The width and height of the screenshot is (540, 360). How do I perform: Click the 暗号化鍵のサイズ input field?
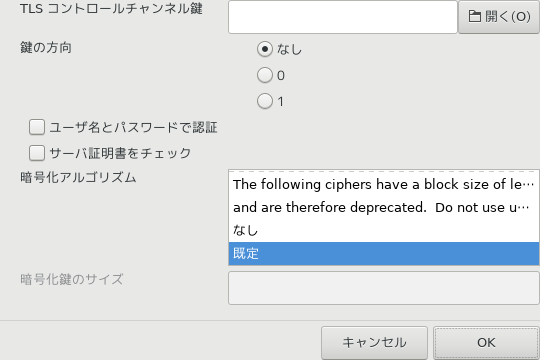(384, 288)
